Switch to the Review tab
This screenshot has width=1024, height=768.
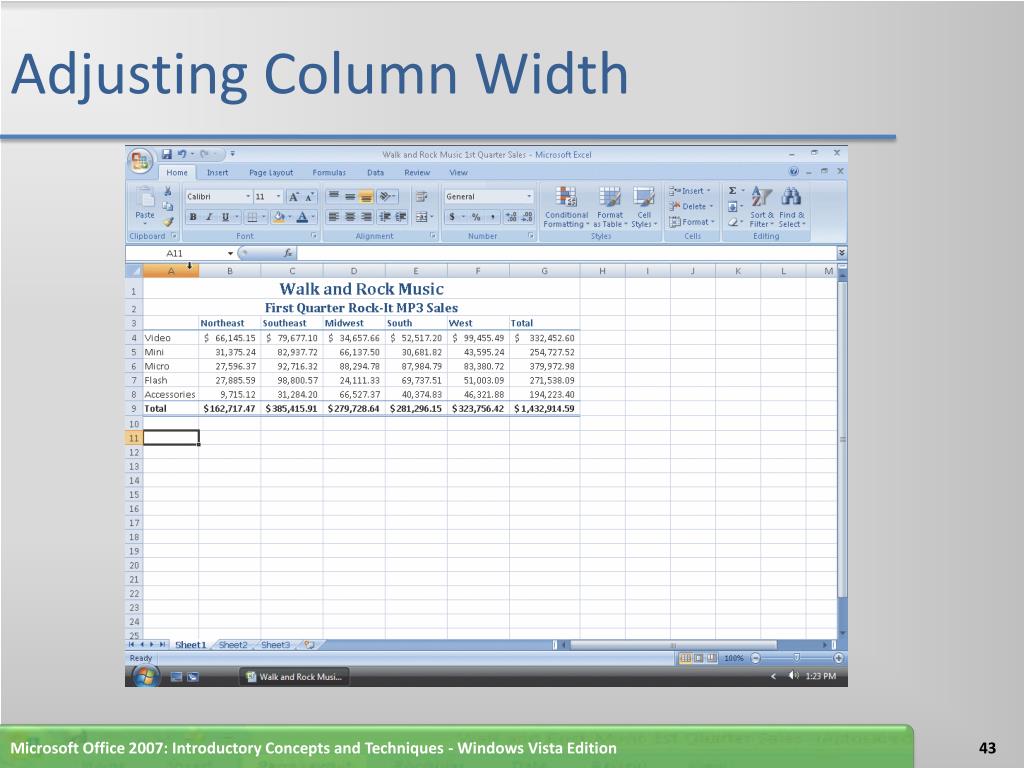point(417,172)
